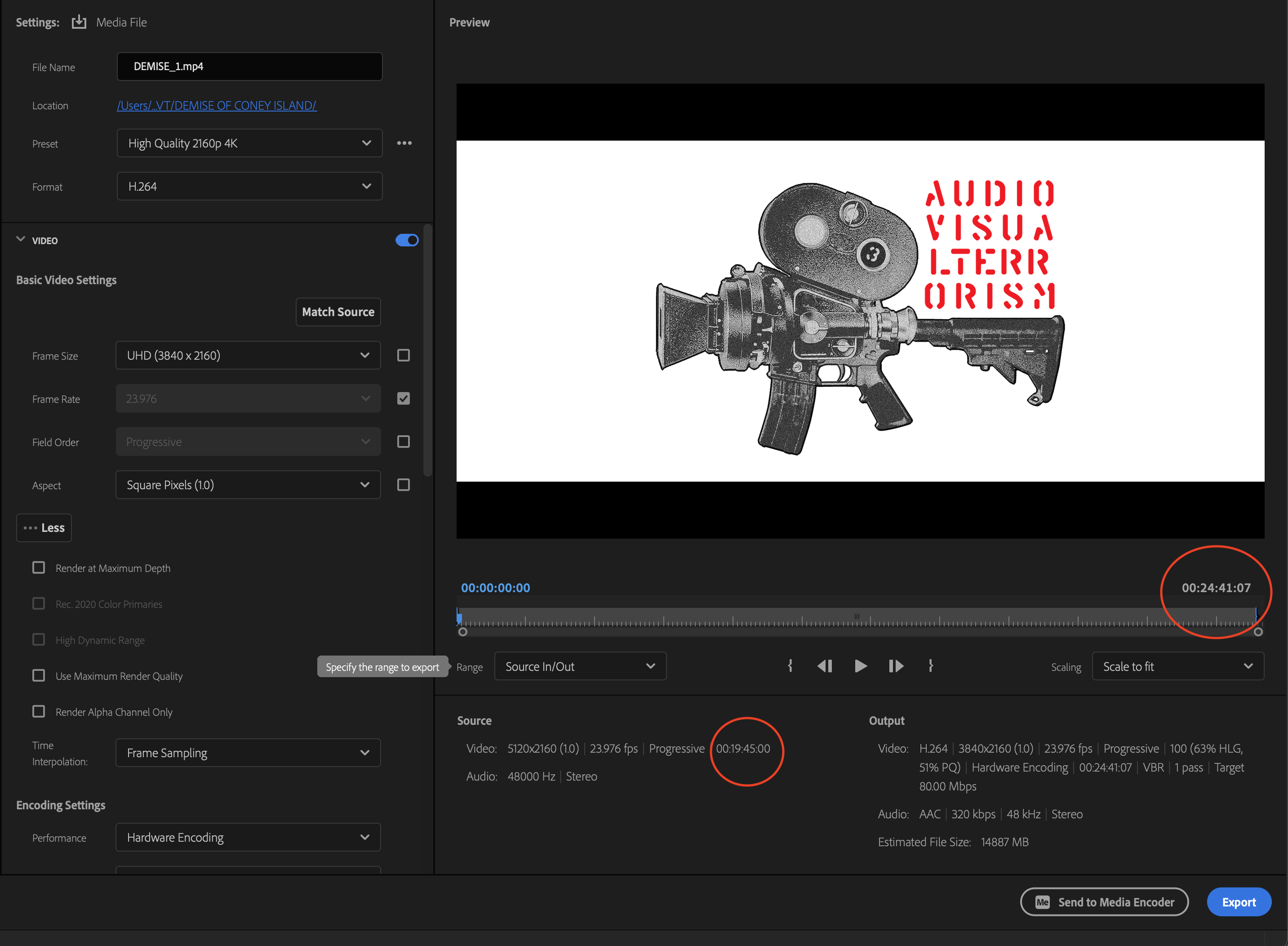Check Render at Maximum Depth

[x=39, y=567]
